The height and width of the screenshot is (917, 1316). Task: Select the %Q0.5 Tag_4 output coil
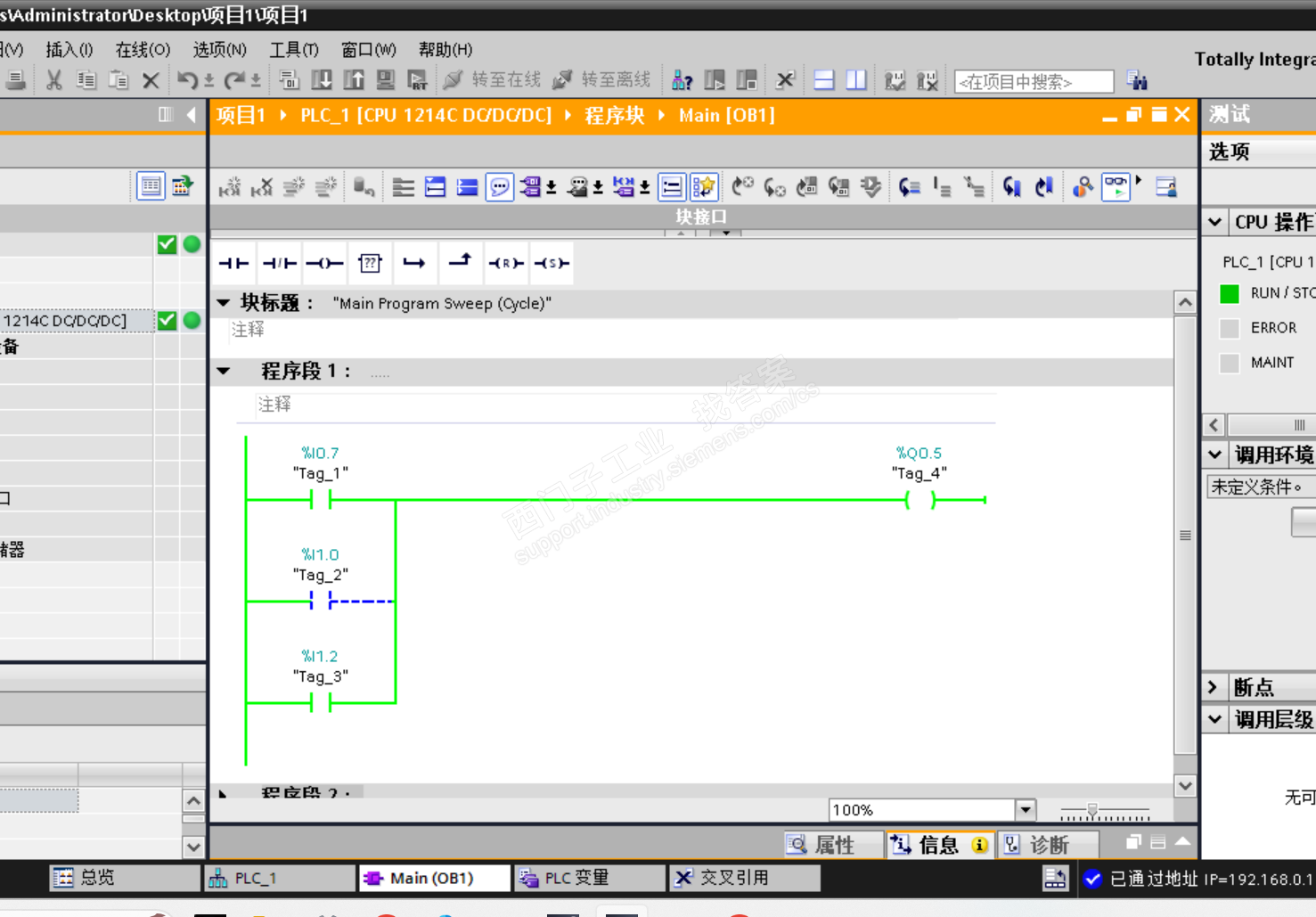(920, 500)
